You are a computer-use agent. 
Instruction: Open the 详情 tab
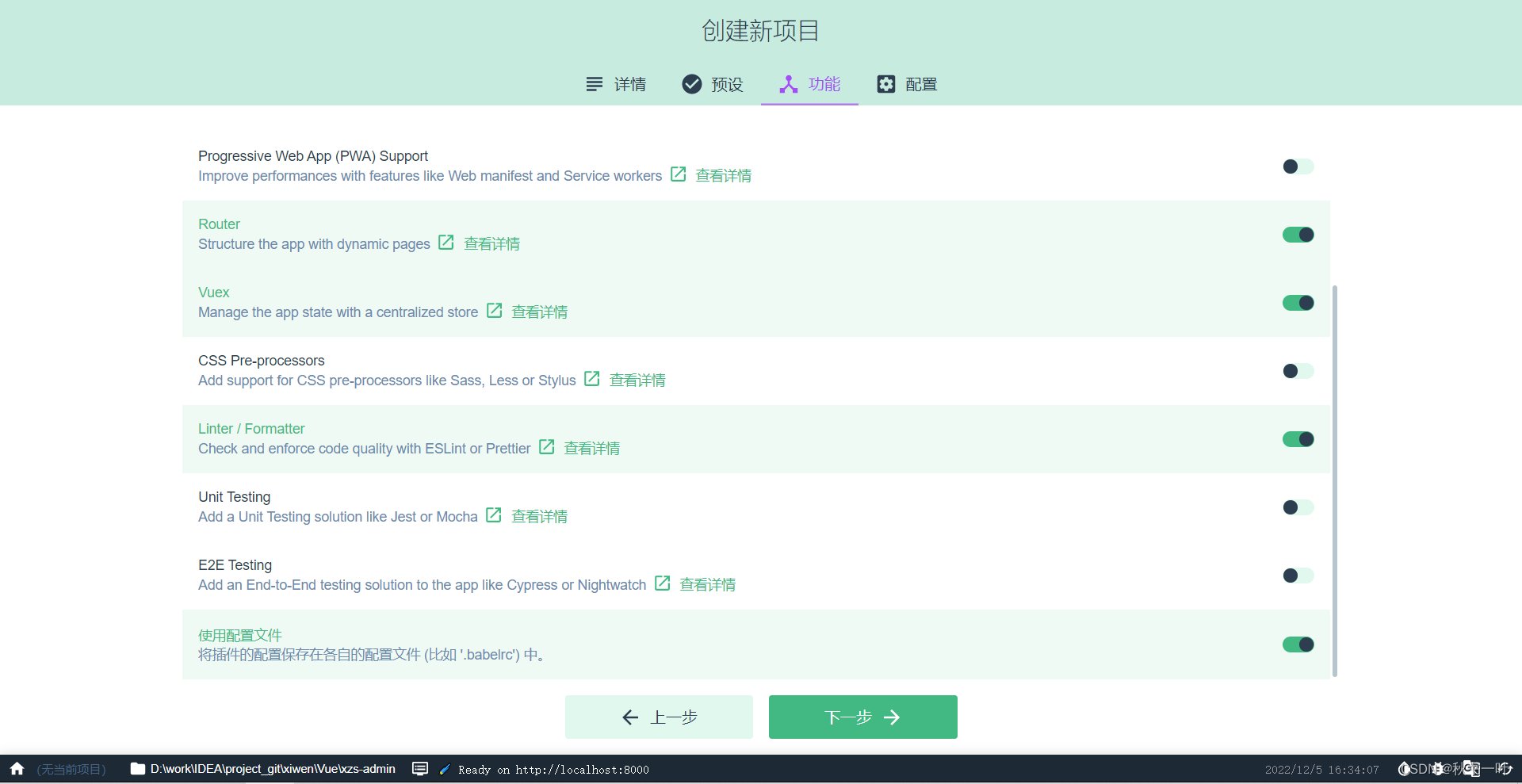coord(615,84)
